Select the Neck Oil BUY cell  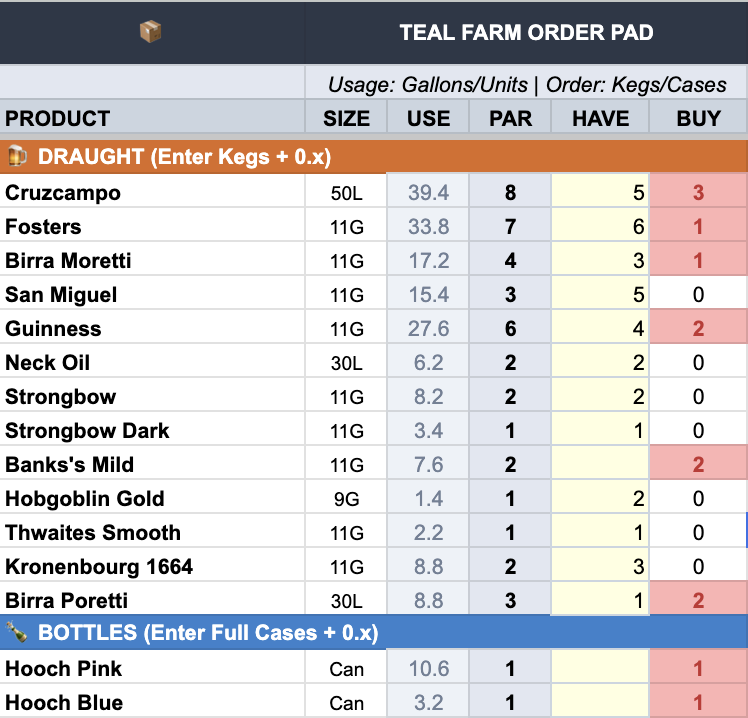pos(698,363)
